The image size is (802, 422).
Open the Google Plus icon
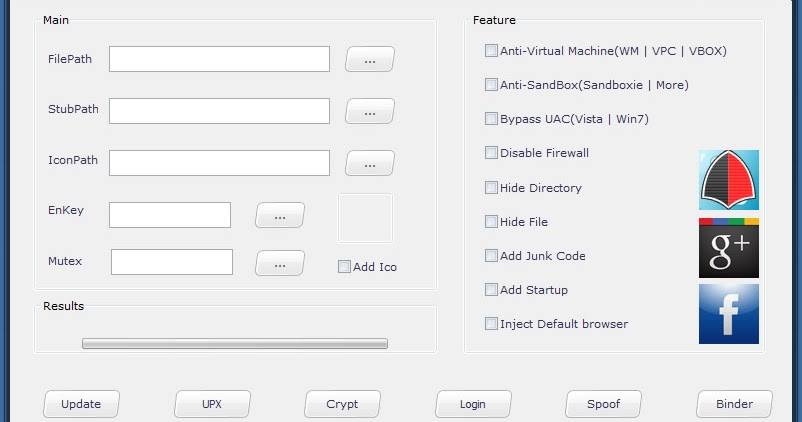coord(729,248)
